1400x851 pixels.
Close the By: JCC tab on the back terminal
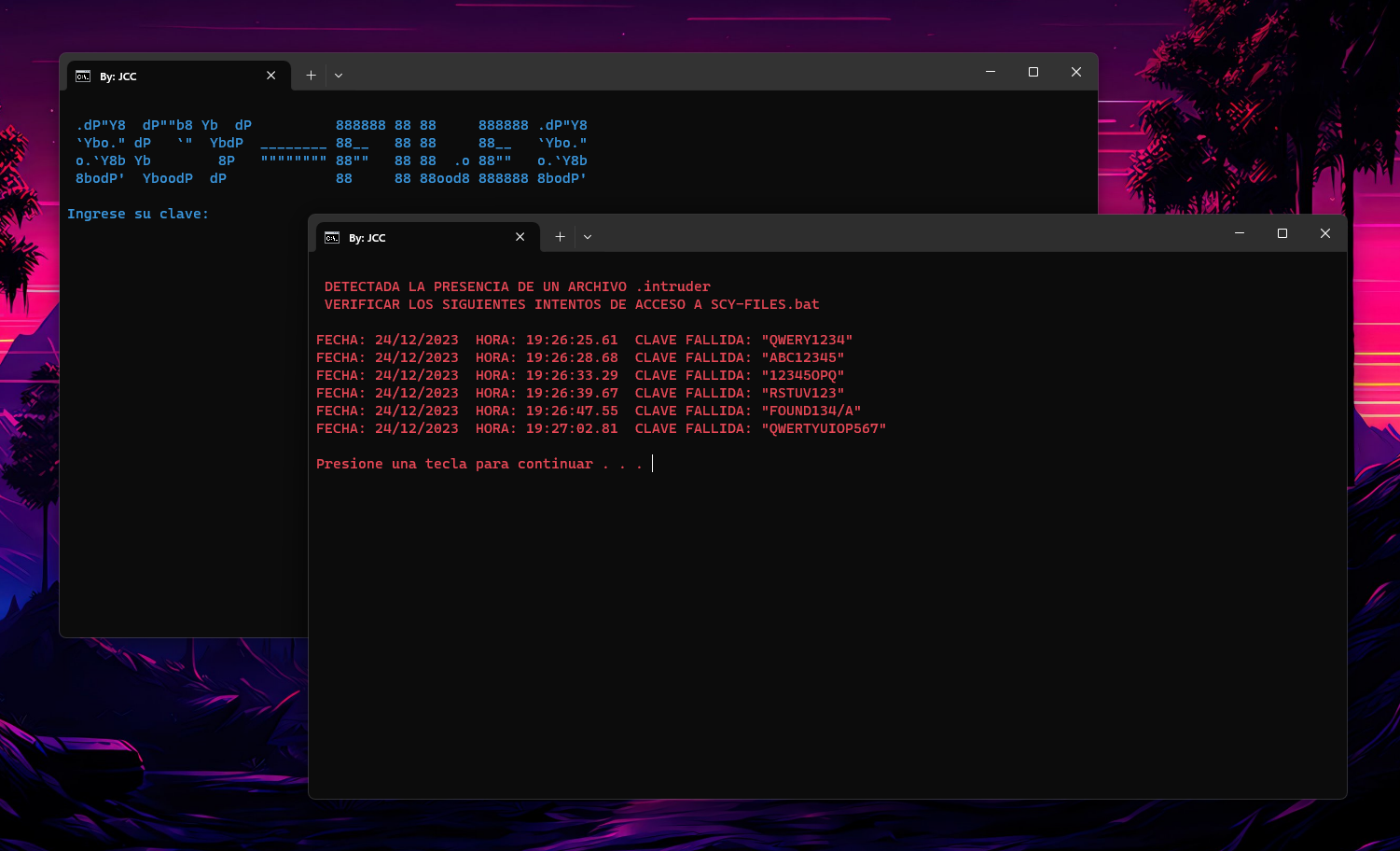271,75
